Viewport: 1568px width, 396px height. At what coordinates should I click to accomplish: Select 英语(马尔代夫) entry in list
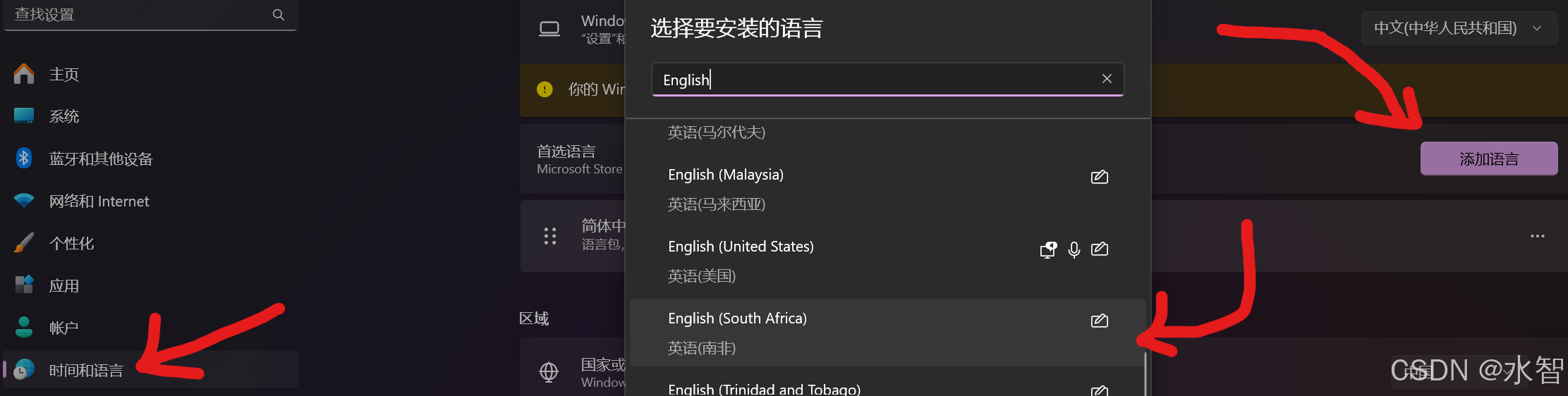(716, 132)
